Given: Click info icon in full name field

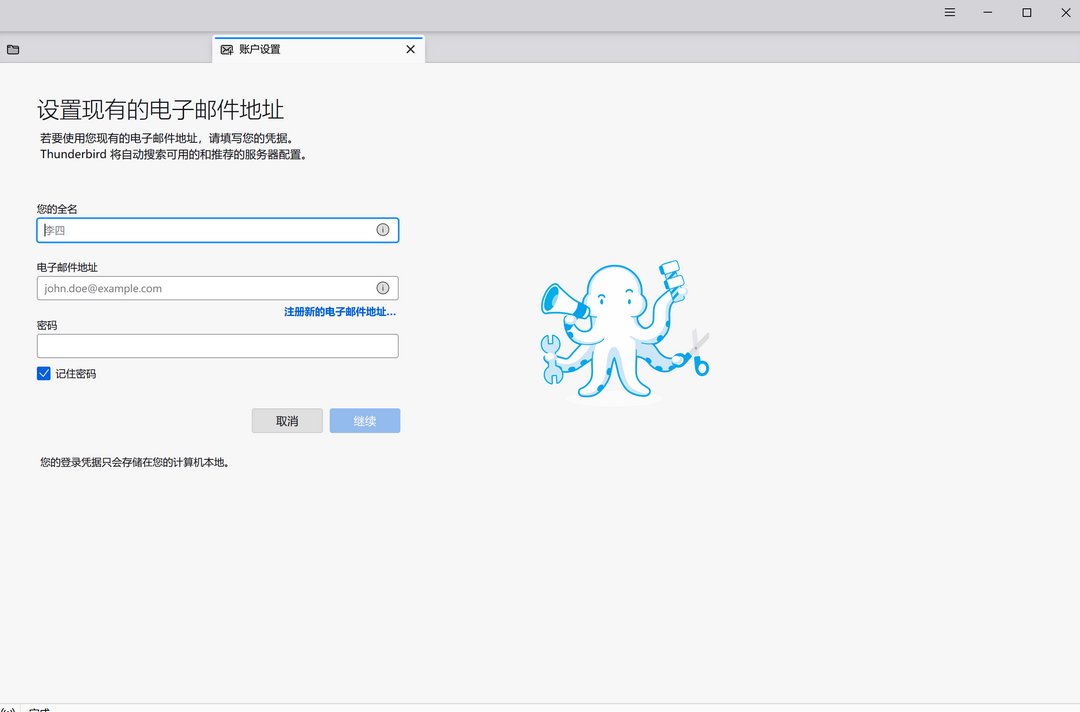Looking at the screenshot, I should 383,230.
